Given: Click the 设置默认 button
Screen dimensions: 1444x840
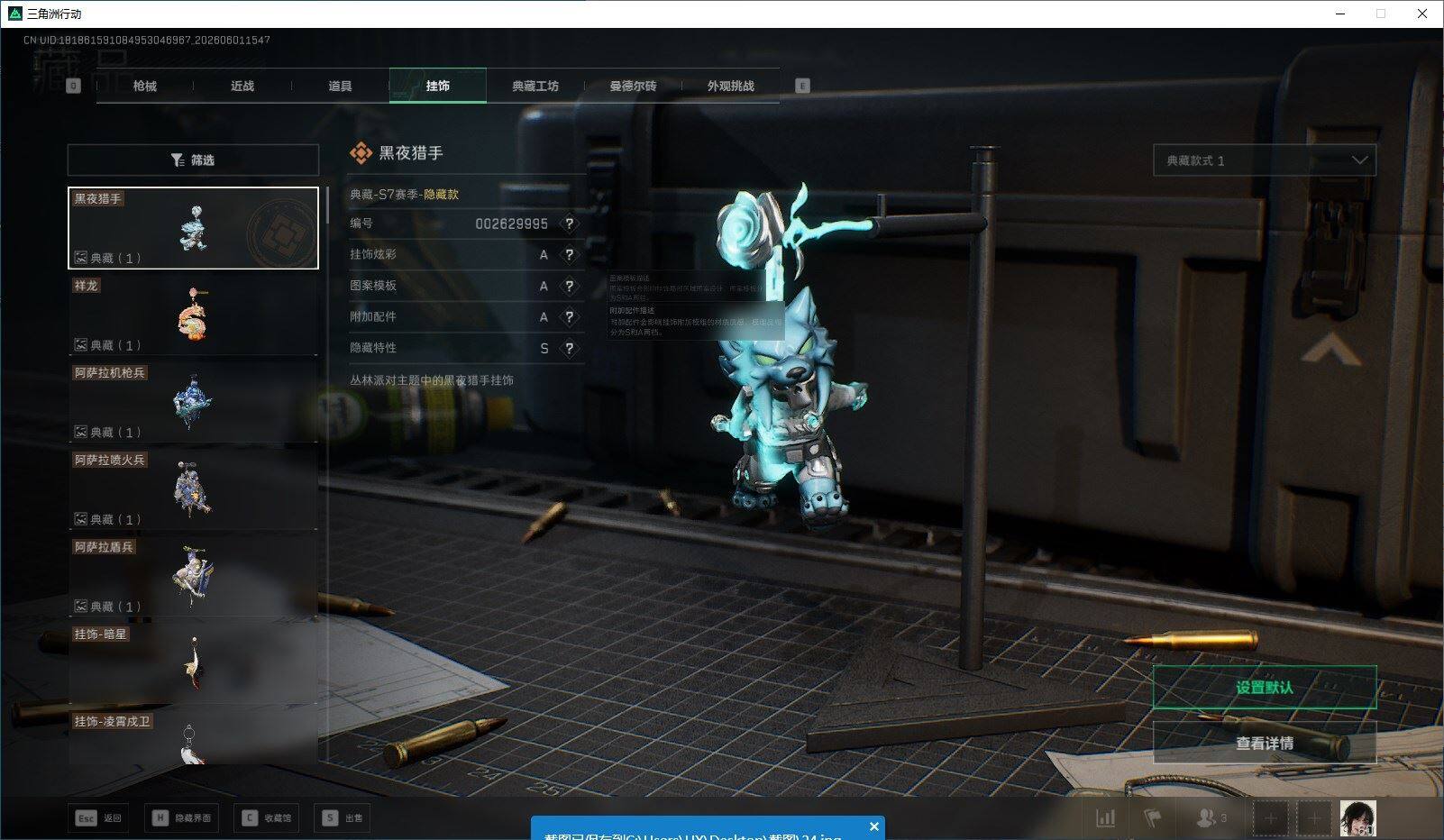Looking at the screenshot, I should click(x=1265, y=688).
